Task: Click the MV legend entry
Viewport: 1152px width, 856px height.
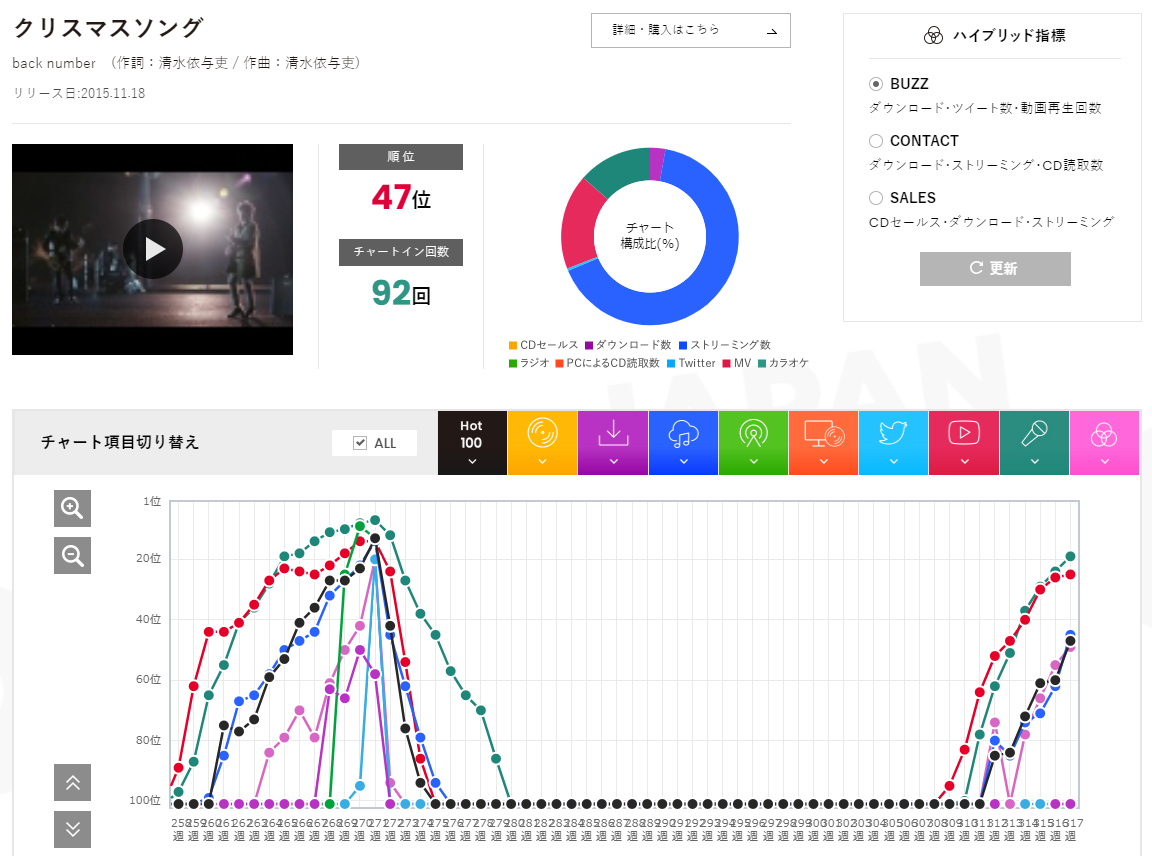Action: point(737,363)
